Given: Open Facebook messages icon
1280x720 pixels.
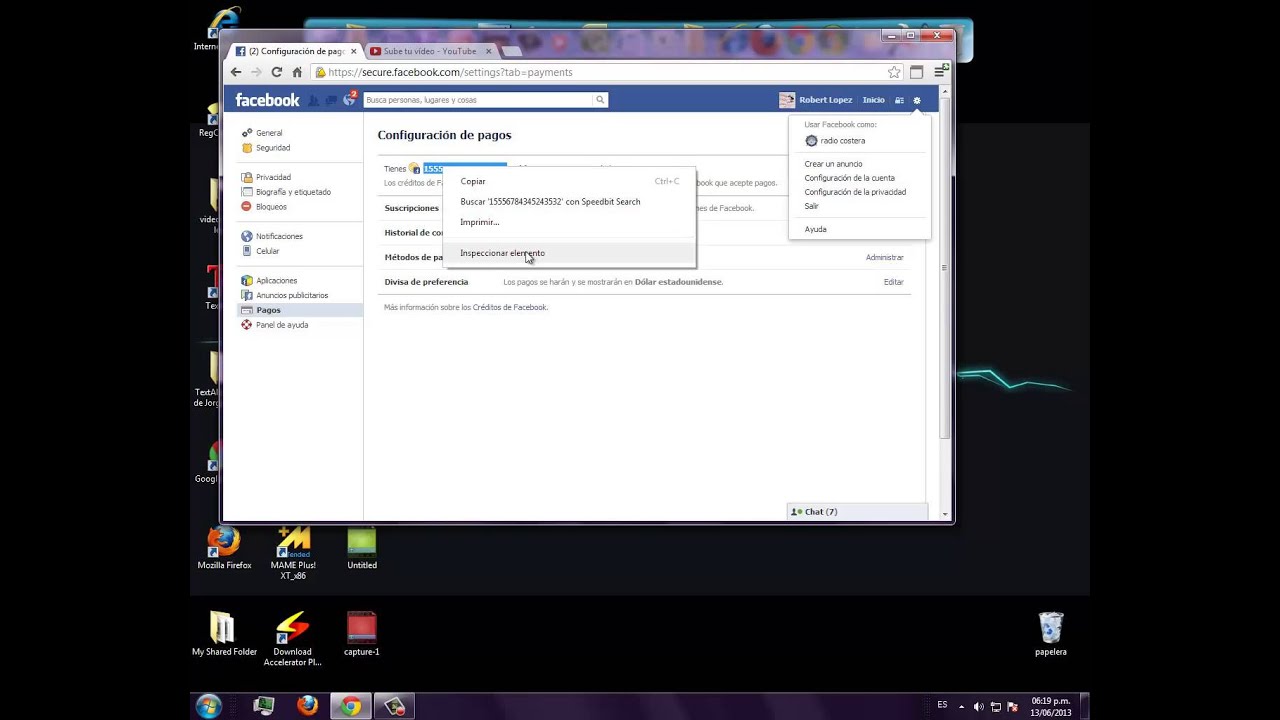Looking at the screenshot, I should (331, 100).
